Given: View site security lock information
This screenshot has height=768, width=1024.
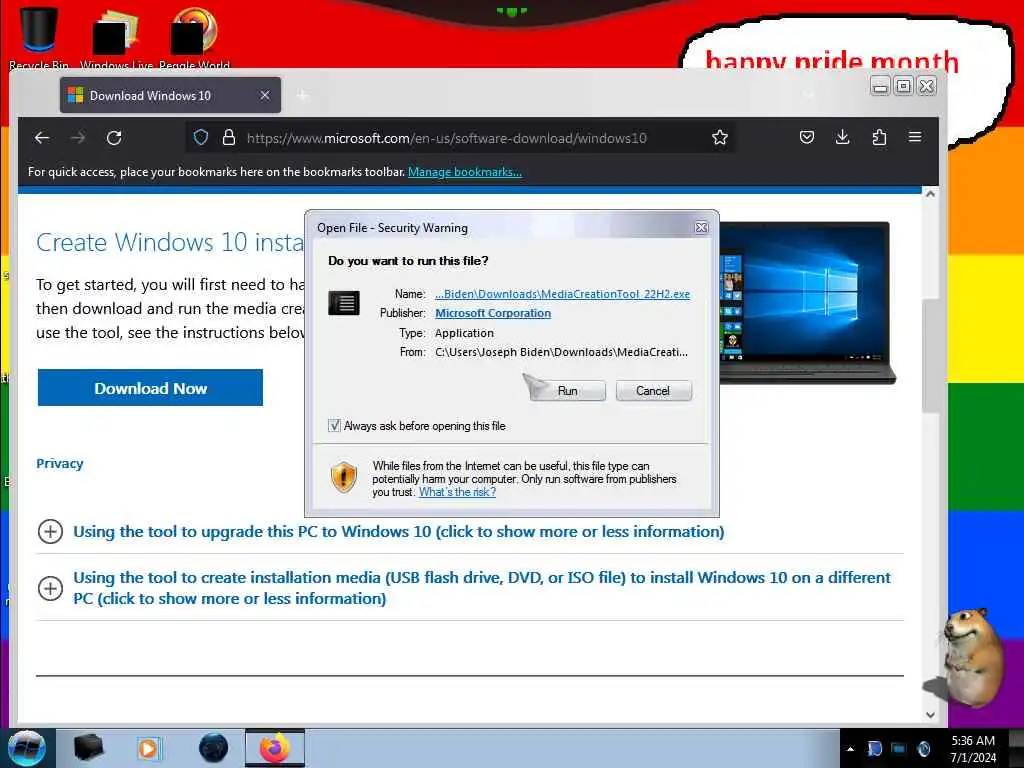Looking at the screenshot, I should point(229,137).
